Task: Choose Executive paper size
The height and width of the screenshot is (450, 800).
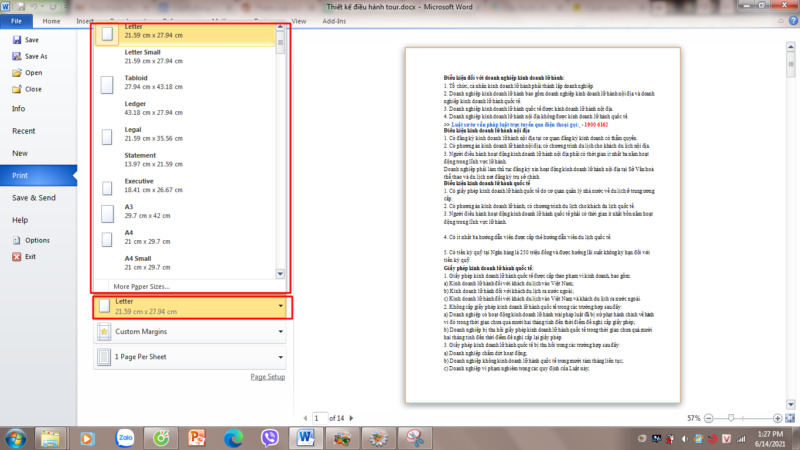Action: pyautogui.click(x=185, y=185)
